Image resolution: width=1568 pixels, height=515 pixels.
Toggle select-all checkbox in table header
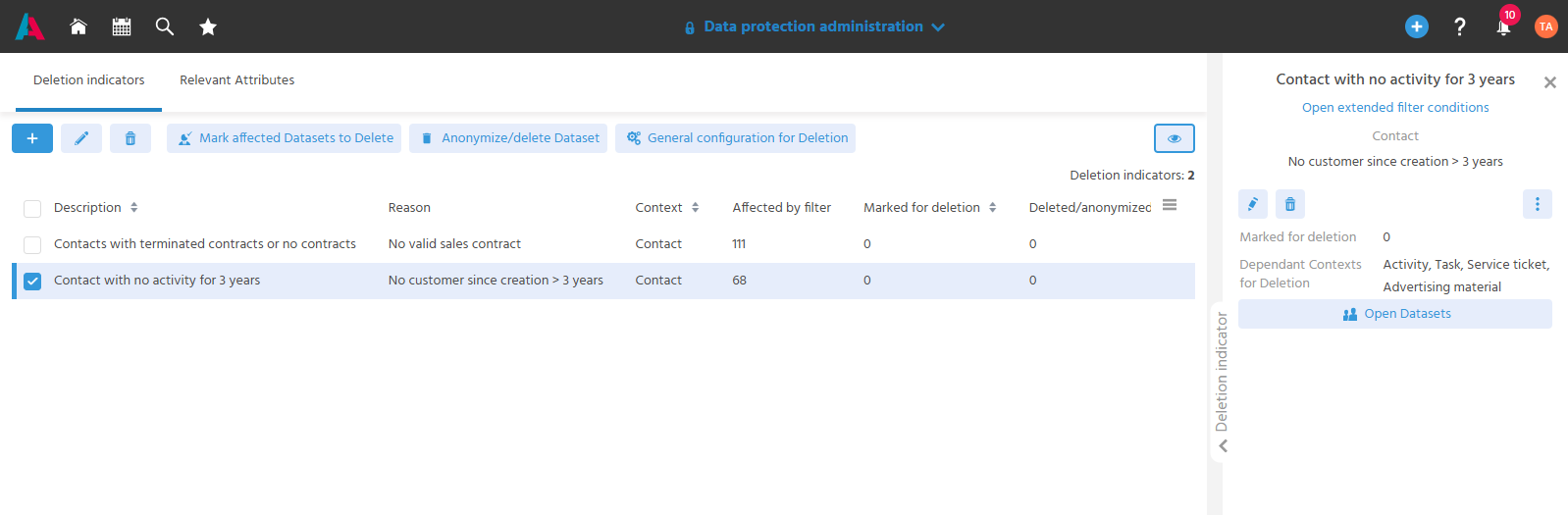tap(32, 208)
